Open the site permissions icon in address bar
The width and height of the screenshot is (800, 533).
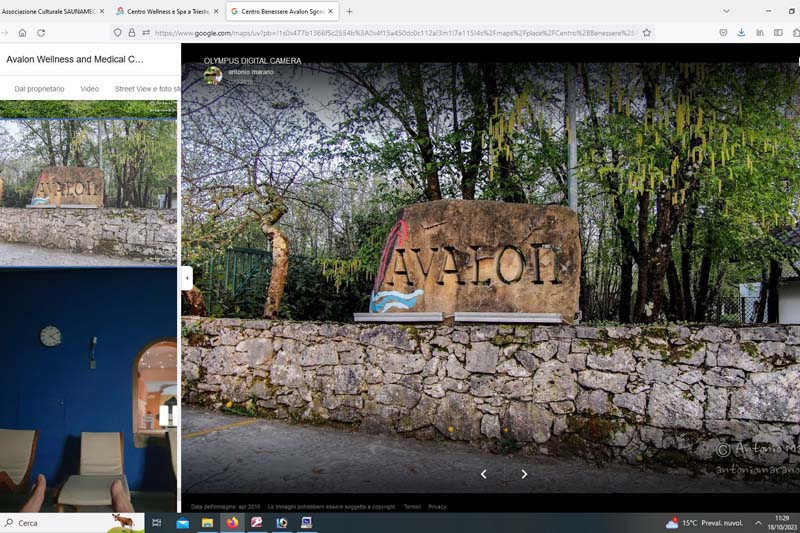point(146,33)
